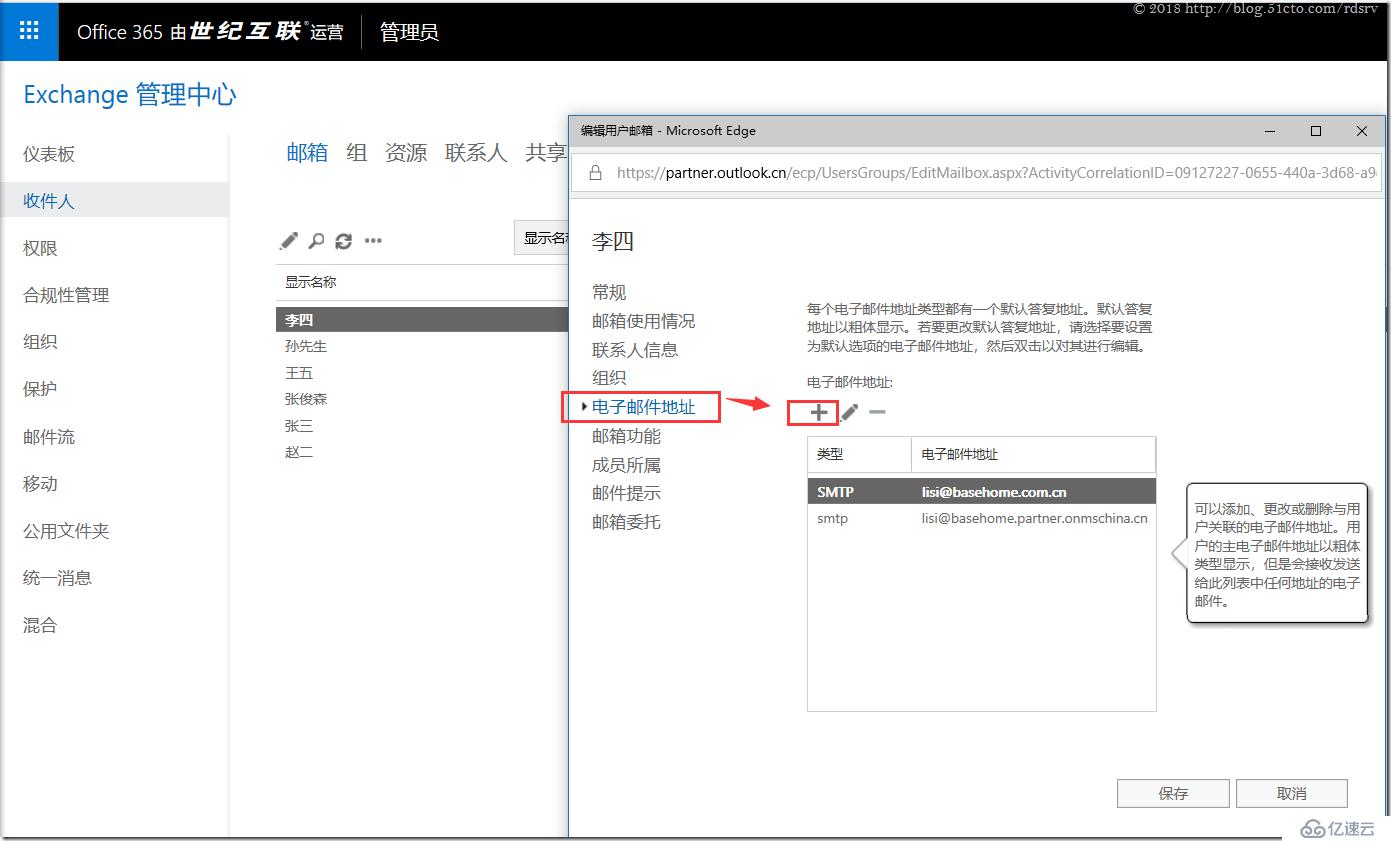The width and height of the screenshot is (1391, 841).
Task: Remove selected email address with minus icon
Action: (x=877, y=412)
